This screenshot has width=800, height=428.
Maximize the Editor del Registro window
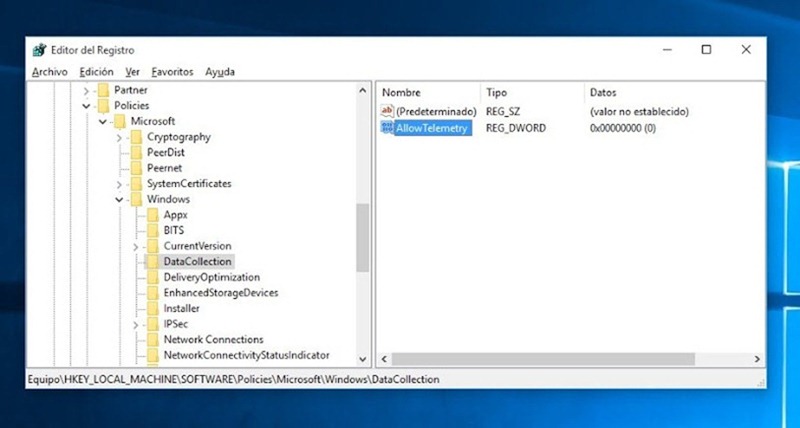pyautogui.click(x=706, y=49)
